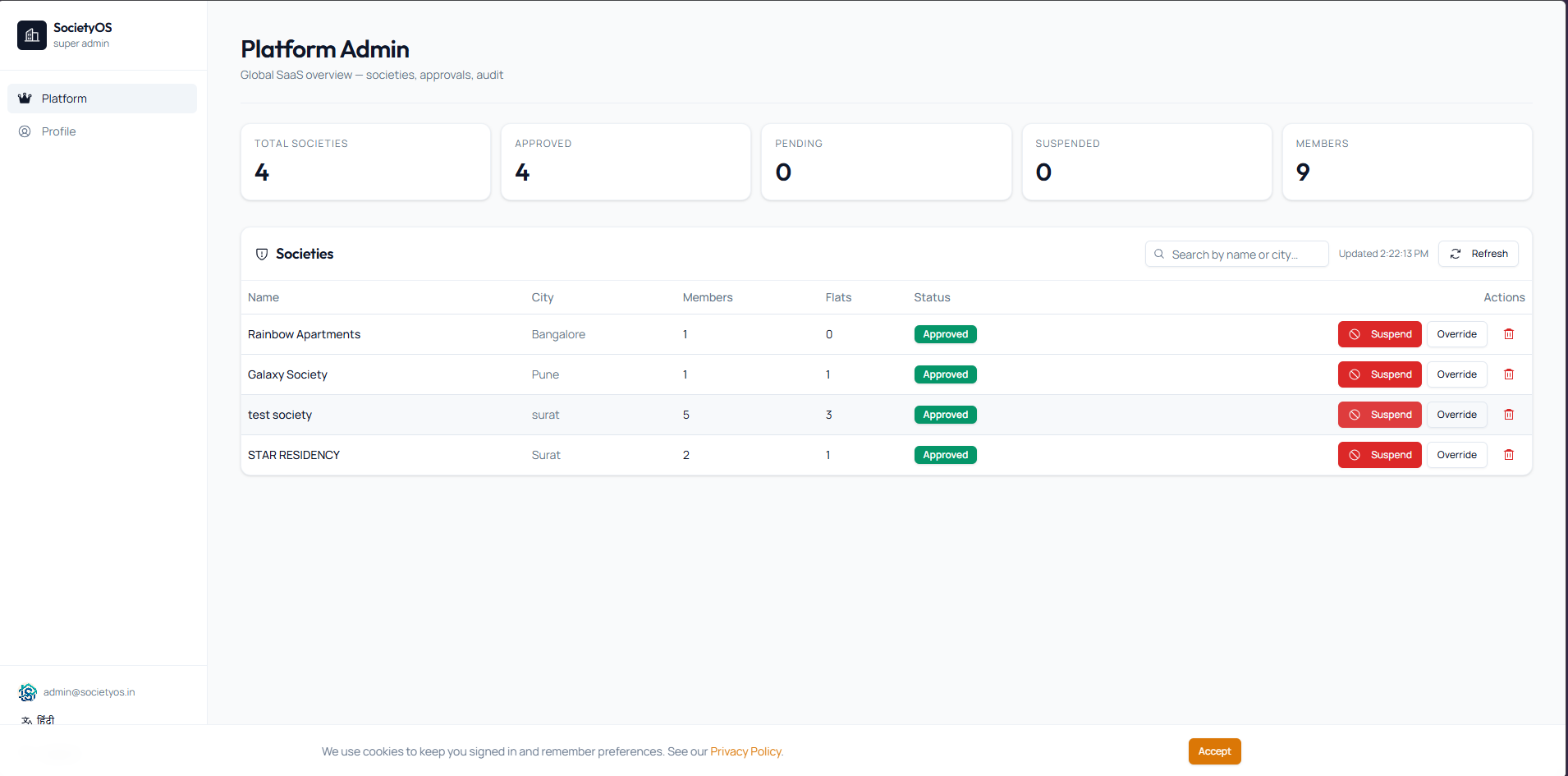Click the translate language icon beside Hindi
This screenshot has height=776, width=1568.
point(27,720)
